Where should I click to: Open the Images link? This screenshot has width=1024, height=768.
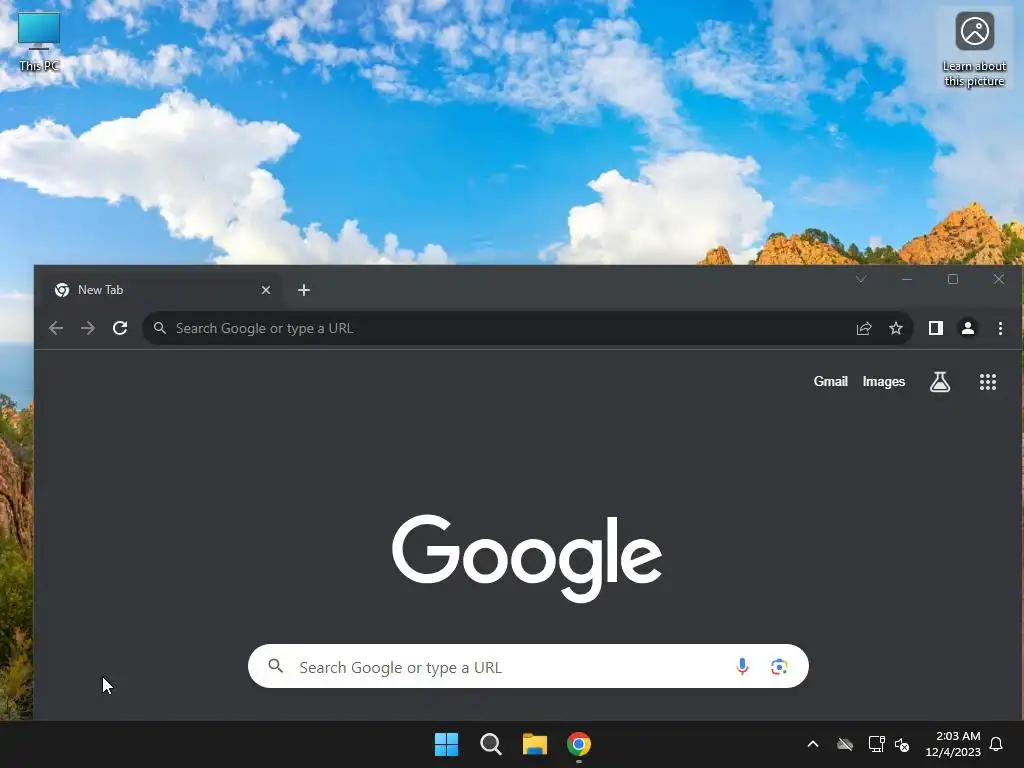[884, 382]
